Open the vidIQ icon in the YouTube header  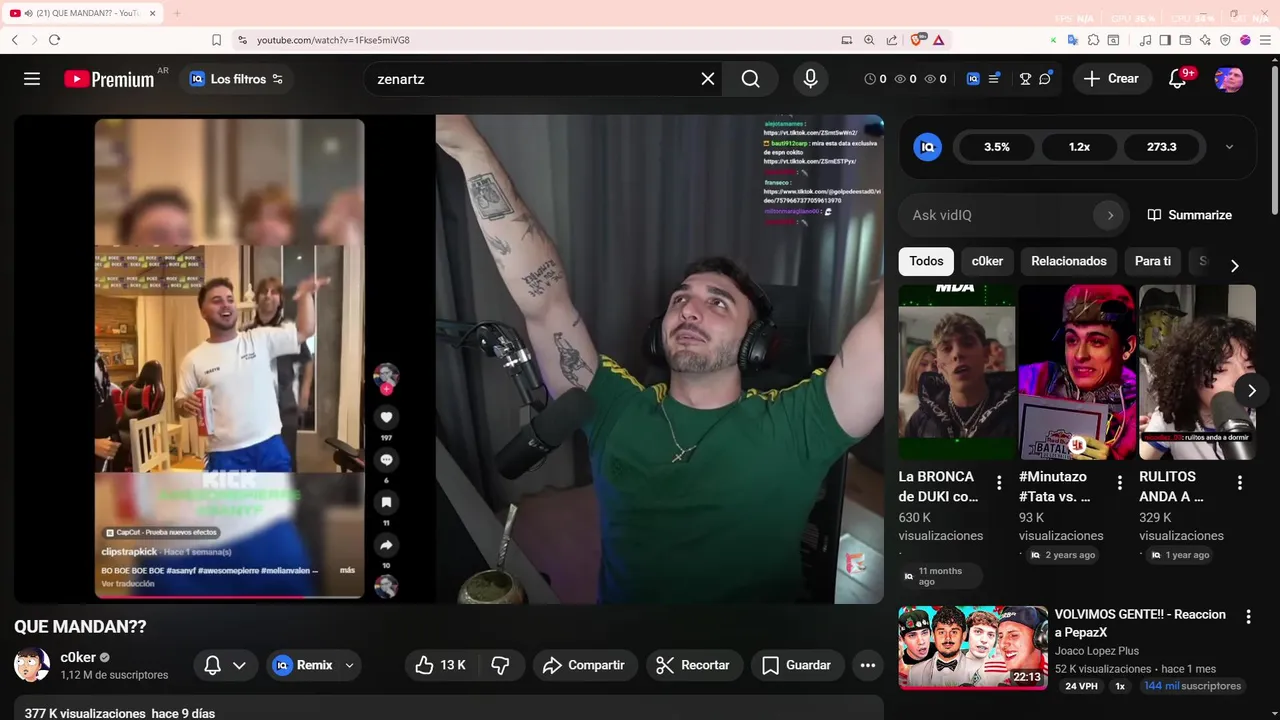coord(973,79)
